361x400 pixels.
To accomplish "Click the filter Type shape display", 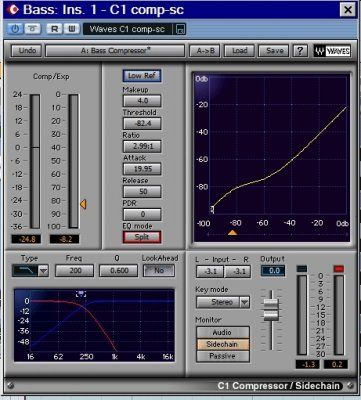I will 25,271.
